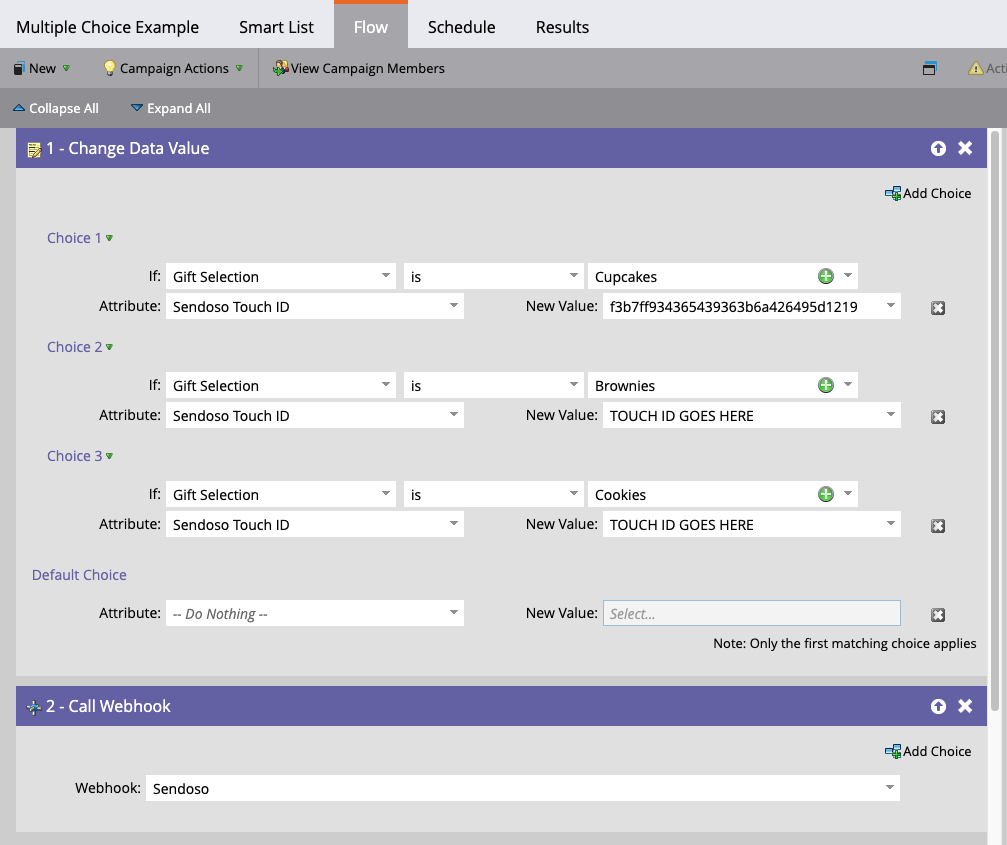Open the Schedule tab
The height and width of the screenshot is (845, 1007).
pyautogui.click(x=461, y=27)
